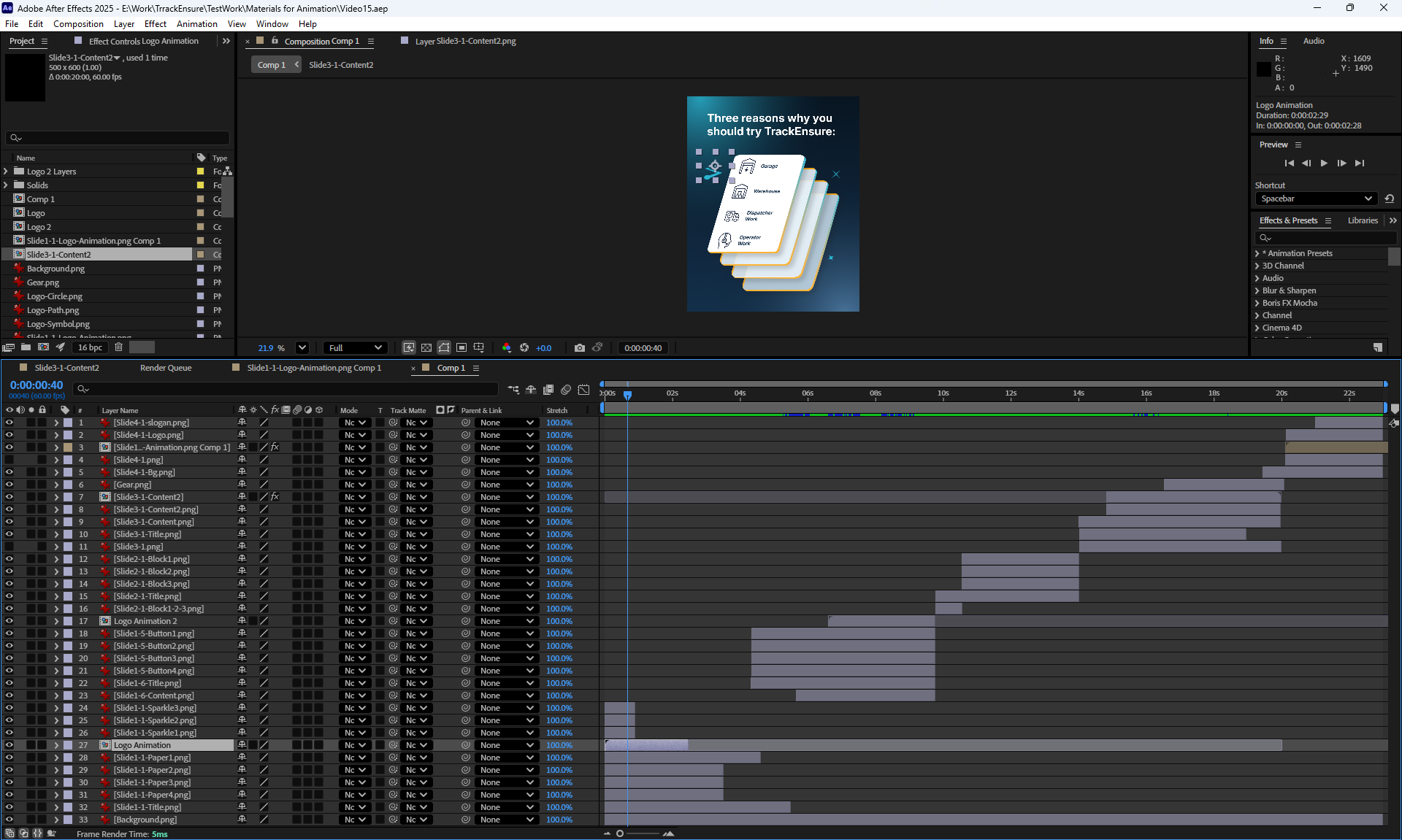Image resolution: width=1402 pixels, height=840 pixels.
Task: Step to next frame in Preview panel
Action: coord(1341,163)
